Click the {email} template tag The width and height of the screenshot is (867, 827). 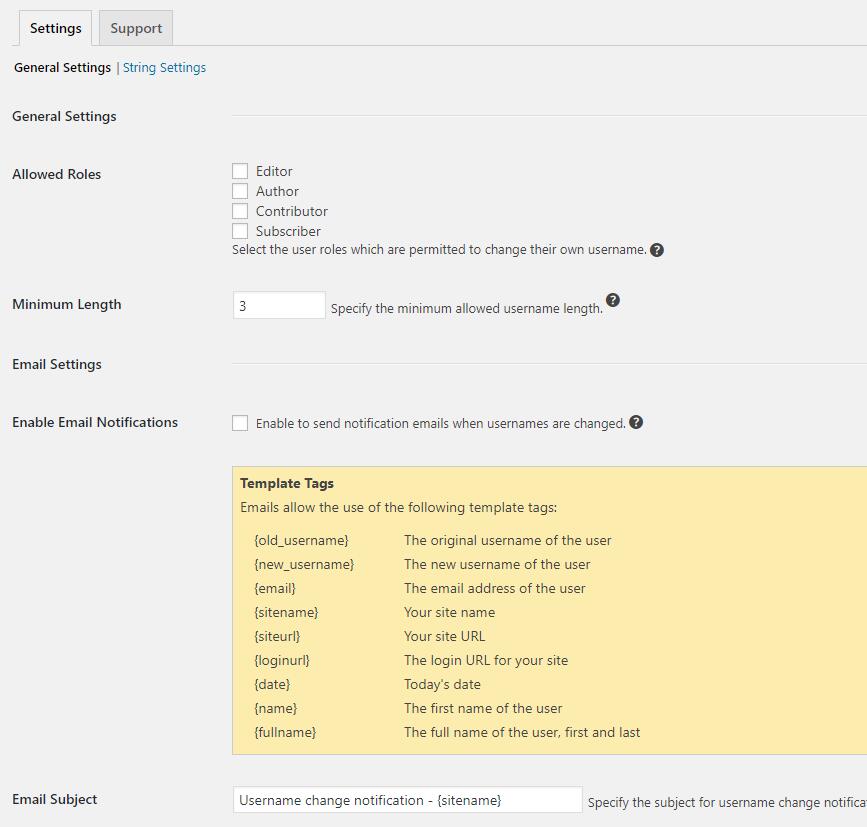click(x=275, y=588)
